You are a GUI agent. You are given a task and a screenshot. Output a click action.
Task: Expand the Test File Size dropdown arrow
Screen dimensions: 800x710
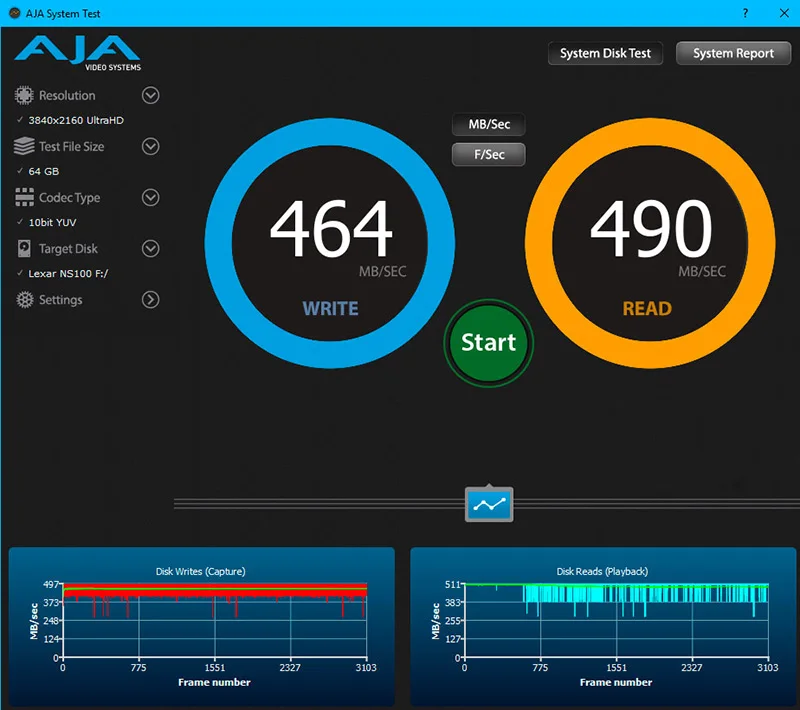click(151, 146)
